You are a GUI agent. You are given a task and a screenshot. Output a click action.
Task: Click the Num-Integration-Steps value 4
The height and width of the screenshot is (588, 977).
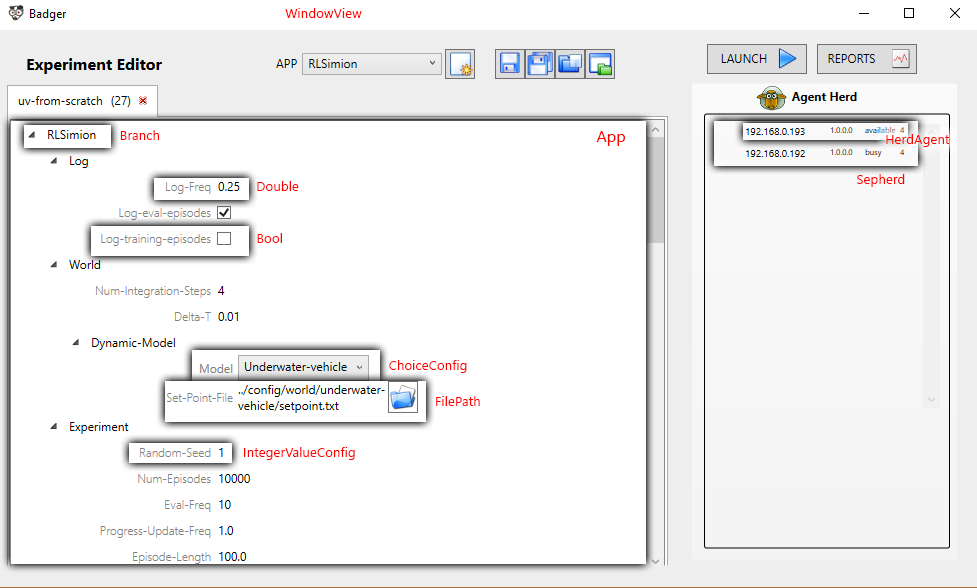click(x=221, y=291)
